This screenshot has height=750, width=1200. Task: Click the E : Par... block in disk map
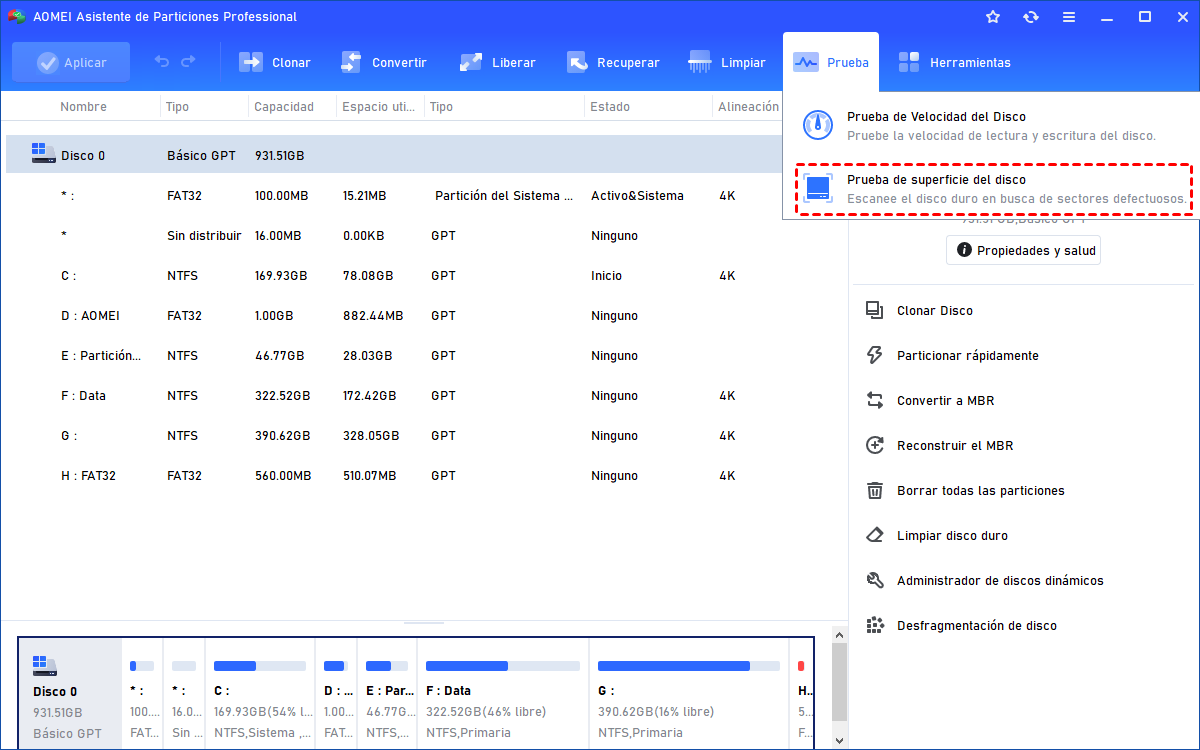[387, 695]
